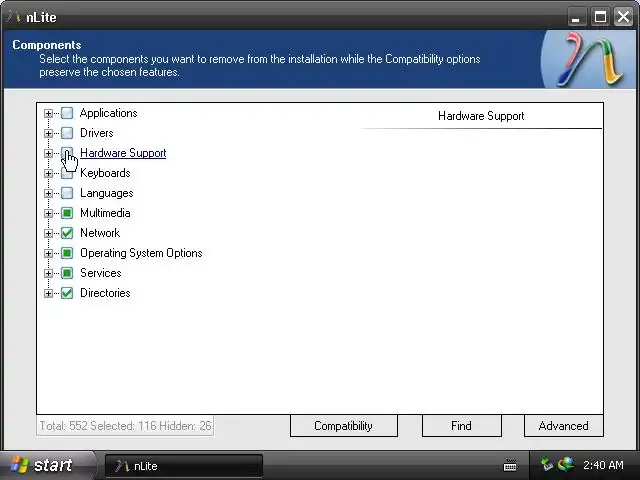Expand the Keyboards tree node

48,173
